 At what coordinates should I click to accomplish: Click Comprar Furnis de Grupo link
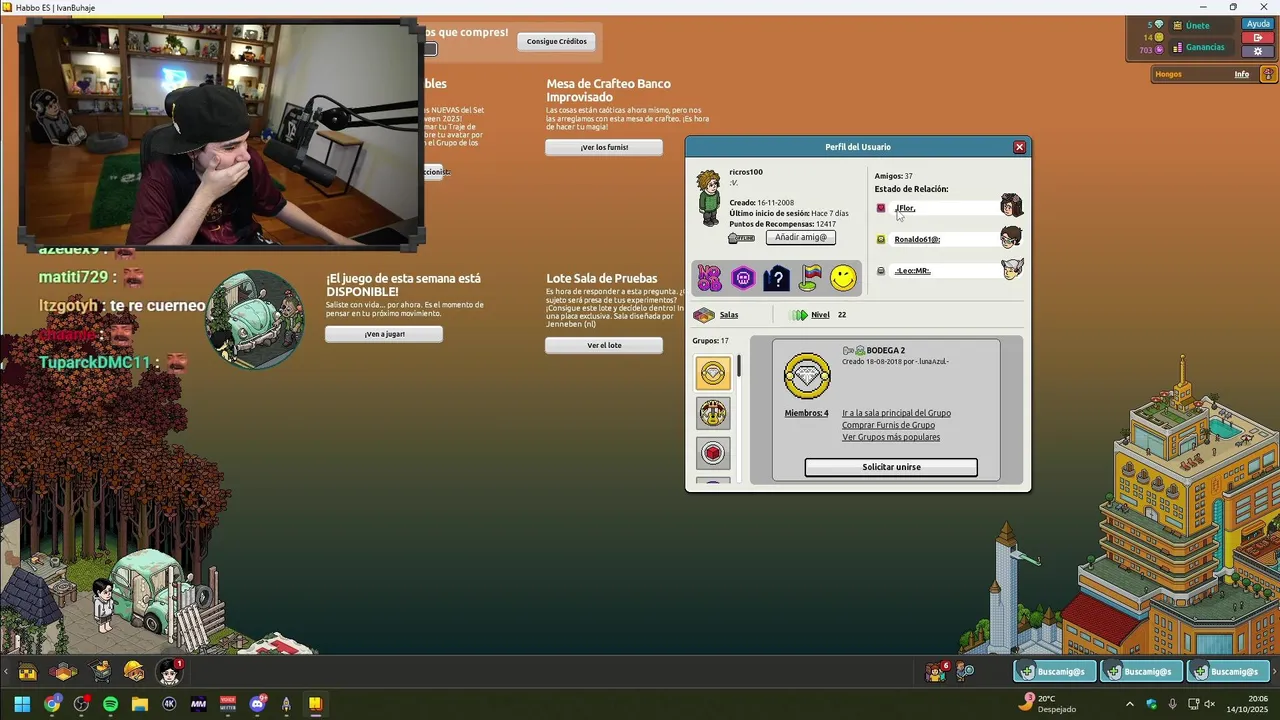[888, 425]
